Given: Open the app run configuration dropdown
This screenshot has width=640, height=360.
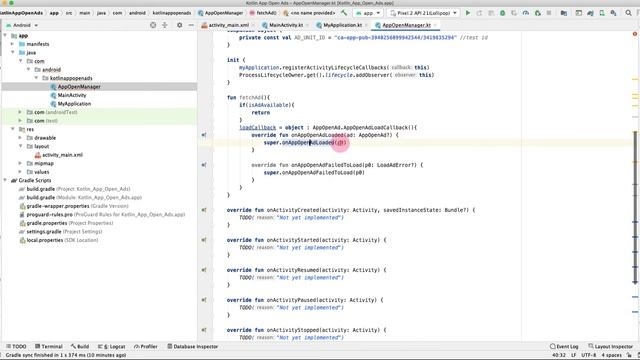Looking at the screenshot, I should pos(368,13).
